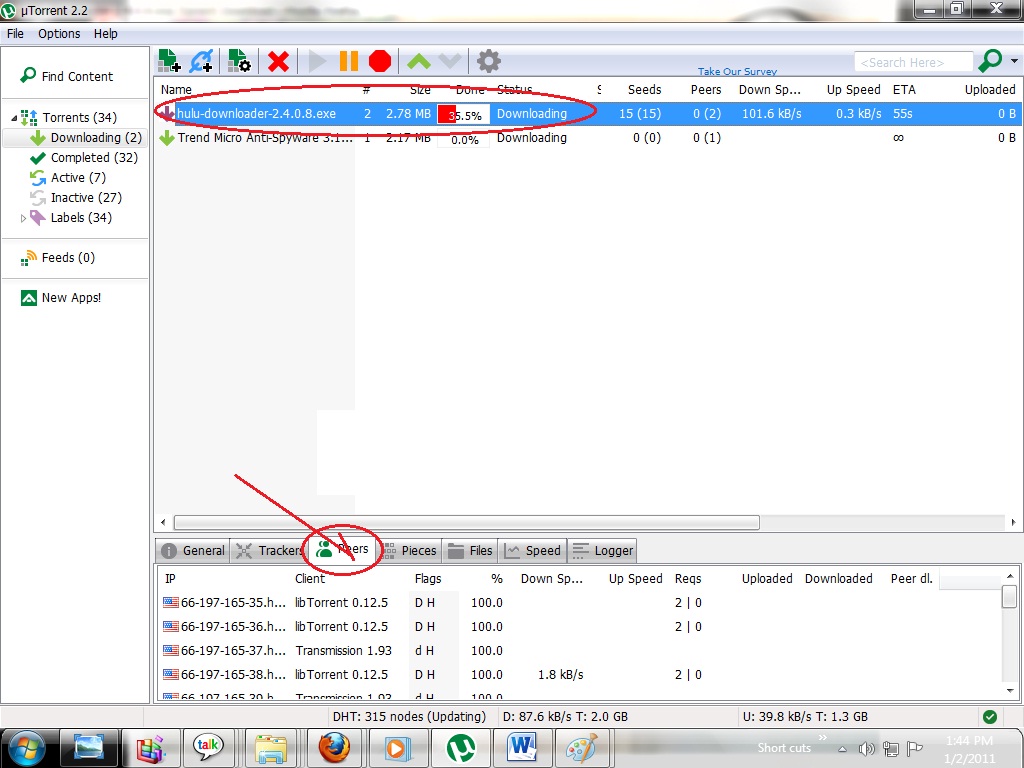Viewport: 1024px width, 768px height.
Task: Click Find Content in sidebar
Action: (x=67, y=76)
